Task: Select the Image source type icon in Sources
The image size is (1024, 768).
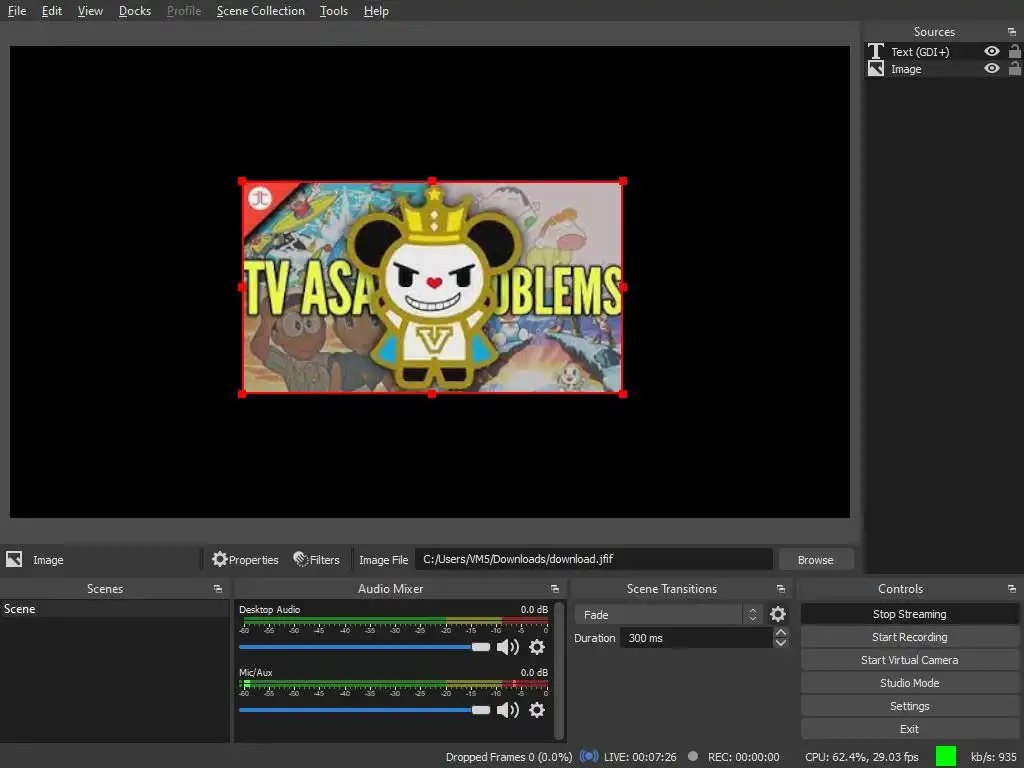Action: point(876,69)
